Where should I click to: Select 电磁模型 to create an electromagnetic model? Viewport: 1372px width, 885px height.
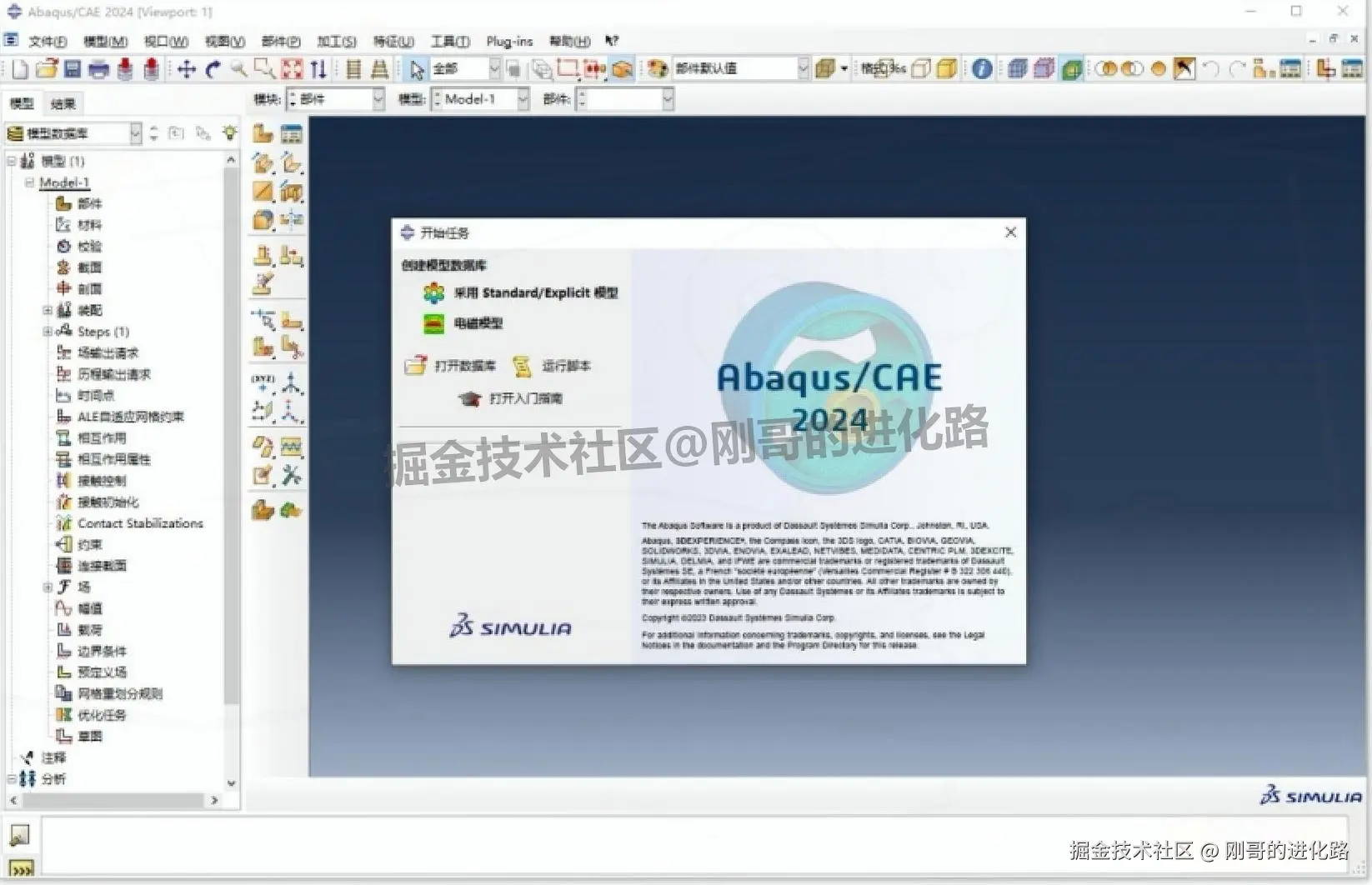(477, 323)
